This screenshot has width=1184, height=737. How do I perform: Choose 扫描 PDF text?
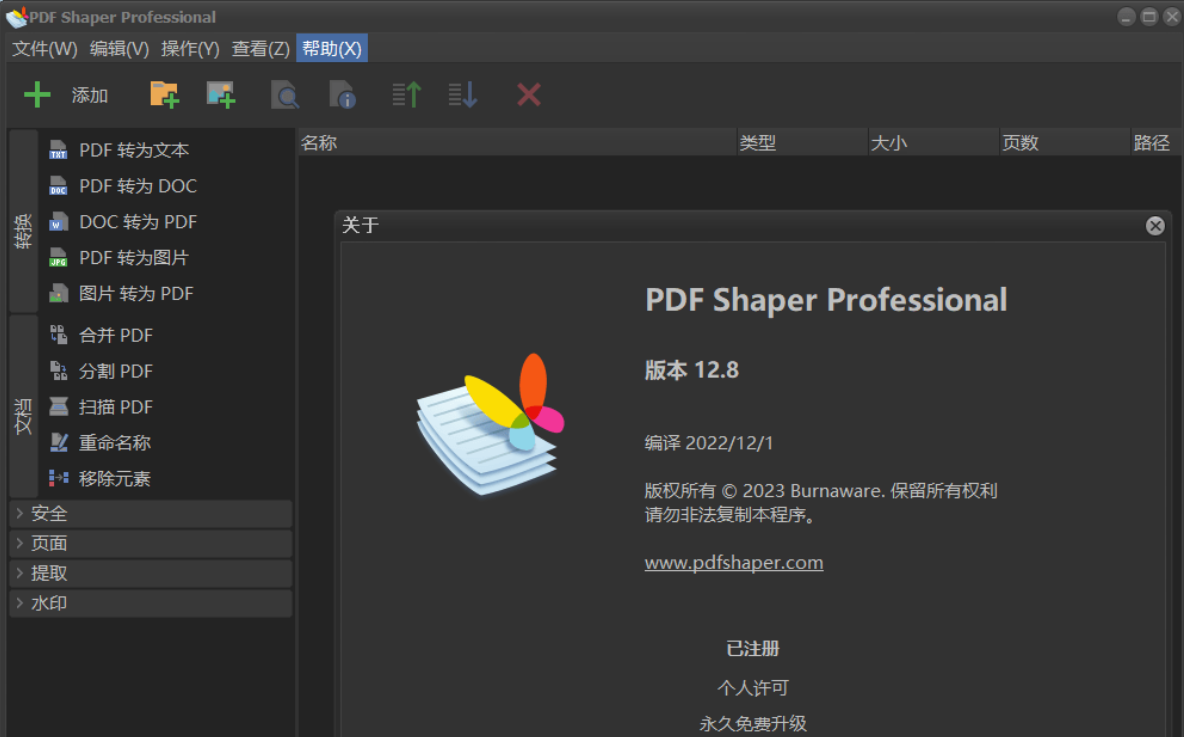(116, 406)
